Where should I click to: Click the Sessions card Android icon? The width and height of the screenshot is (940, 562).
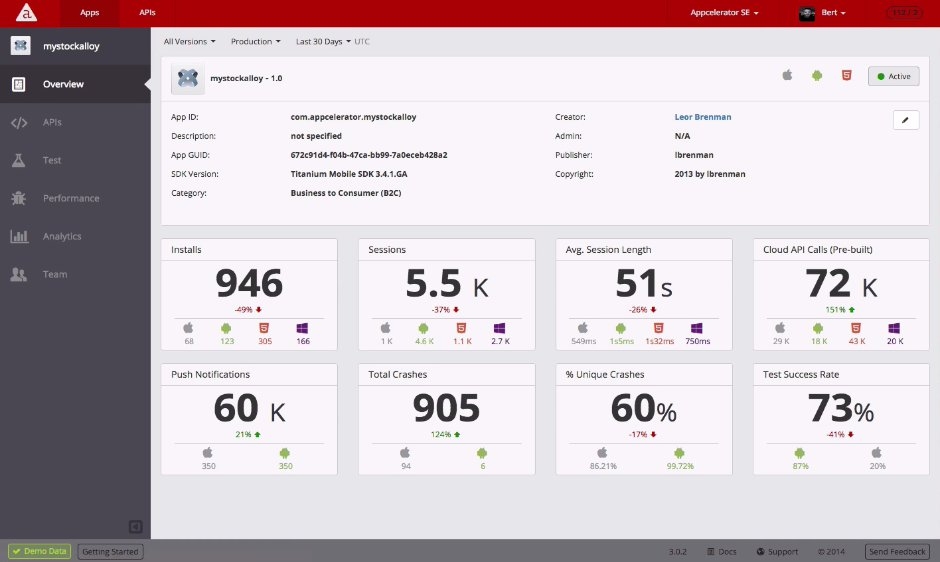423,328
